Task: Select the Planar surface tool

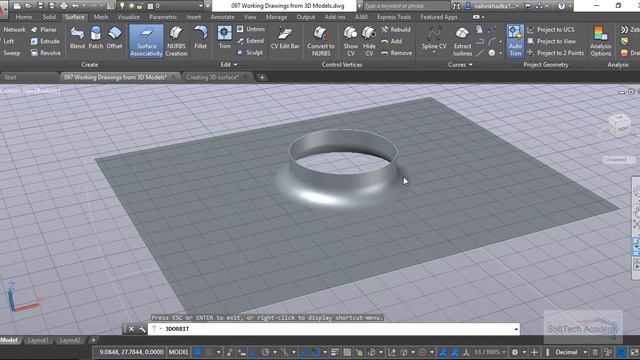Action: click(44, 30)
